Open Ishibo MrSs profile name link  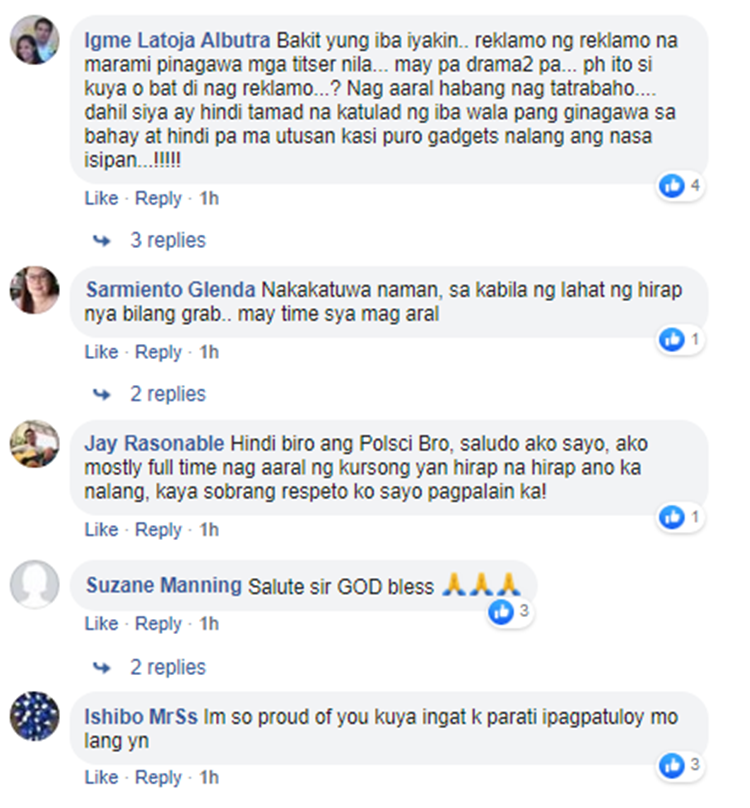pyautogui.click(x=141, y=717)
